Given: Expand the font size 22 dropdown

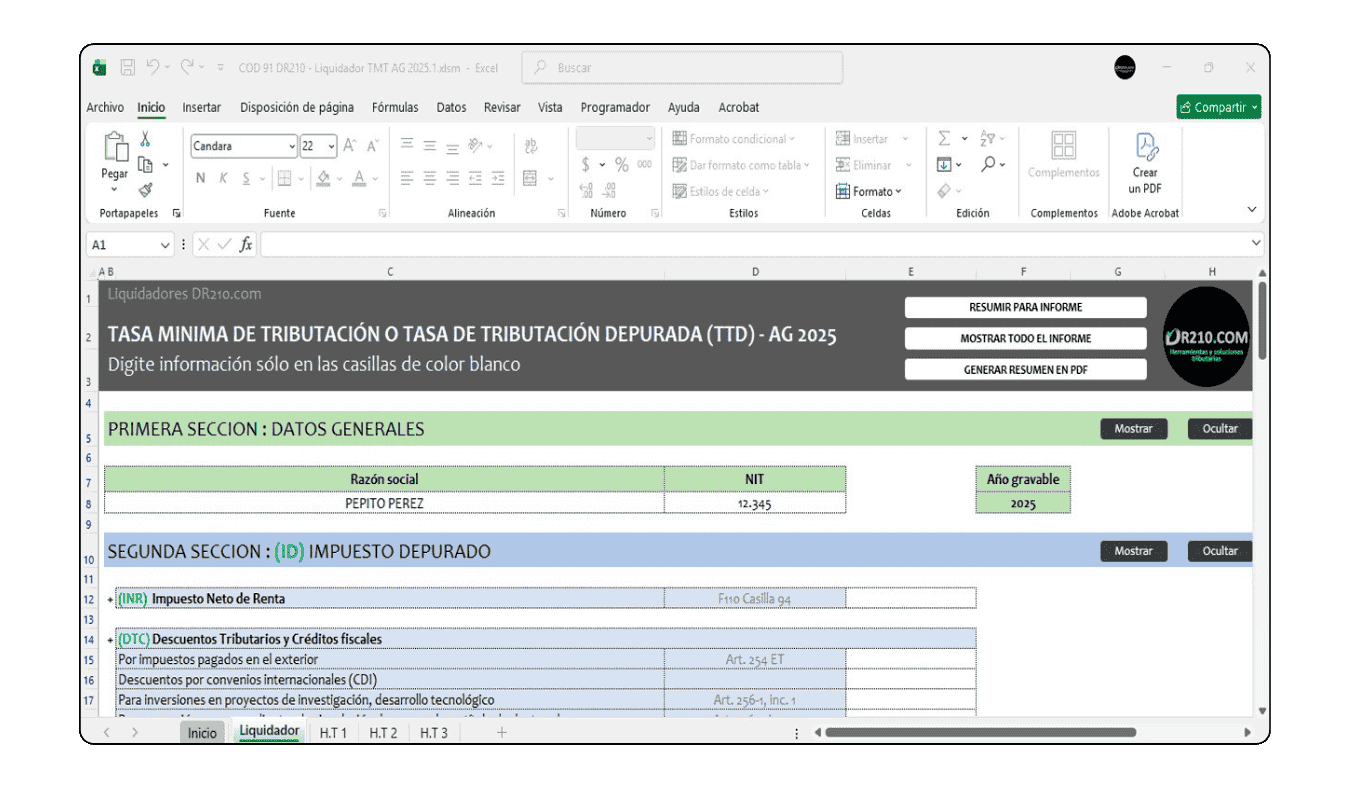Looking at the screenshot, I should point(331,145).
